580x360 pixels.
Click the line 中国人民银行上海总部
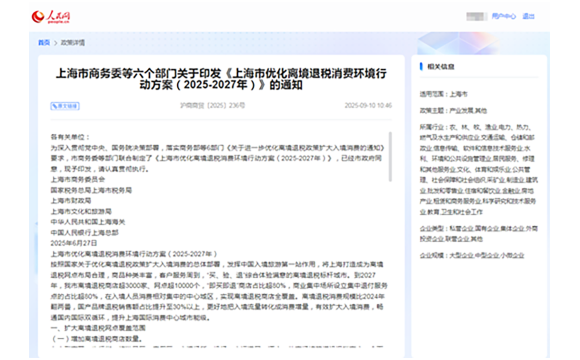click(84, 233)
